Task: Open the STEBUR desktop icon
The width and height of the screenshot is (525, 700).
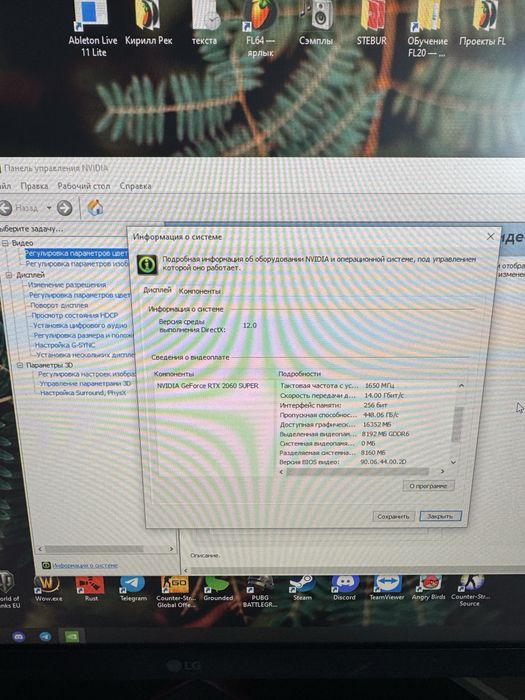Action: pos(371,23)
